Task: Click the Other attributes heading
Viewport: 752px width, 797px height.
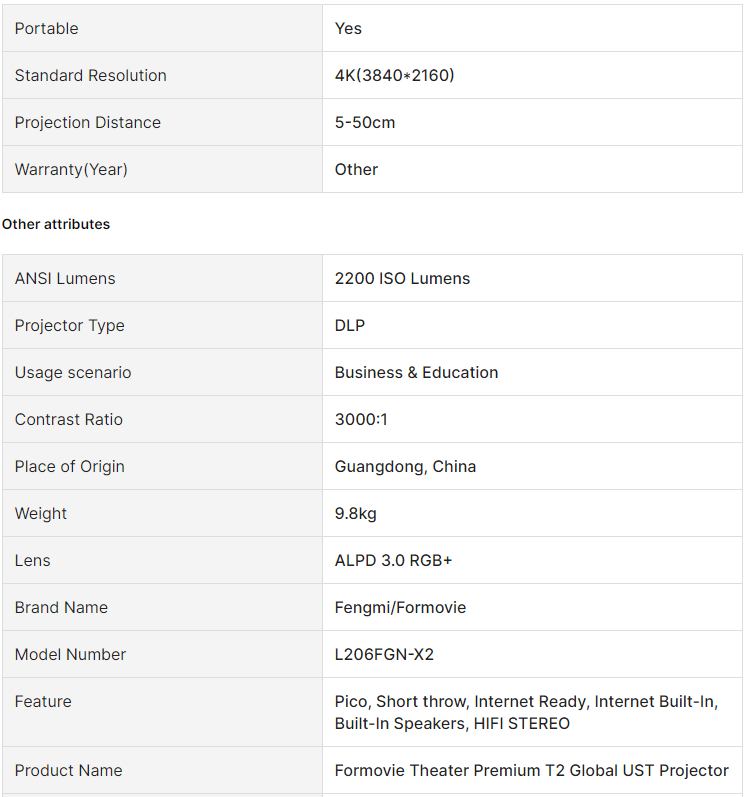Action: [56, 224]
